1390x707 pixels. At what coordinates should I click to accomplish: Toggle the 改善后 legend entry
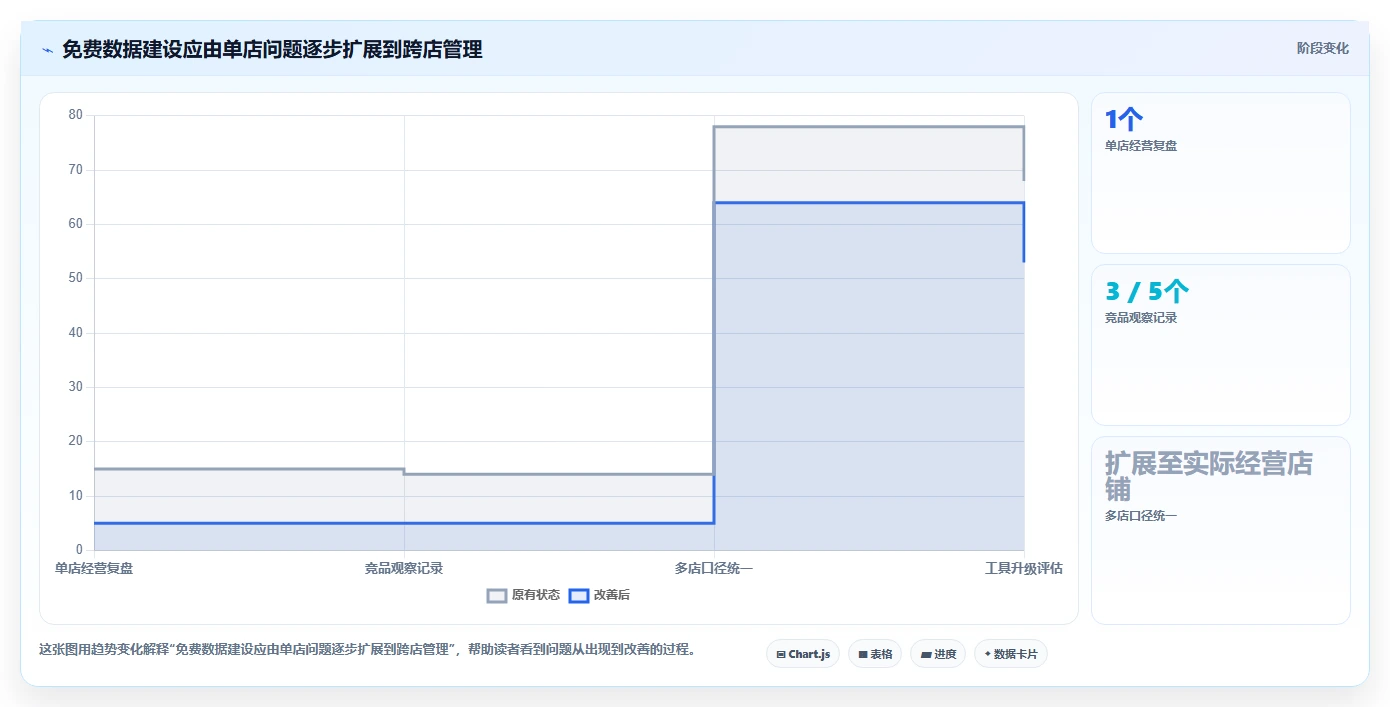click(x=599, y=595)
